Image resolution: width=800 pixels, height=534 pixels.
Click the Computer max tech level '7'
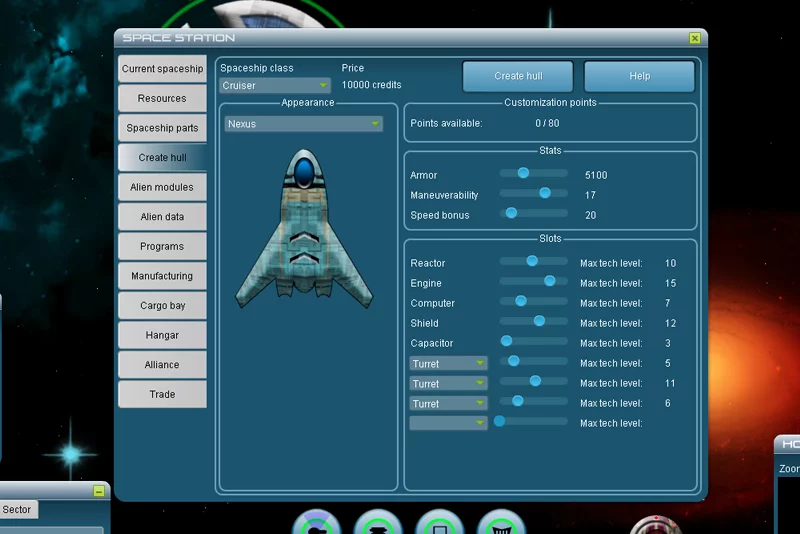tap(667, 303)
